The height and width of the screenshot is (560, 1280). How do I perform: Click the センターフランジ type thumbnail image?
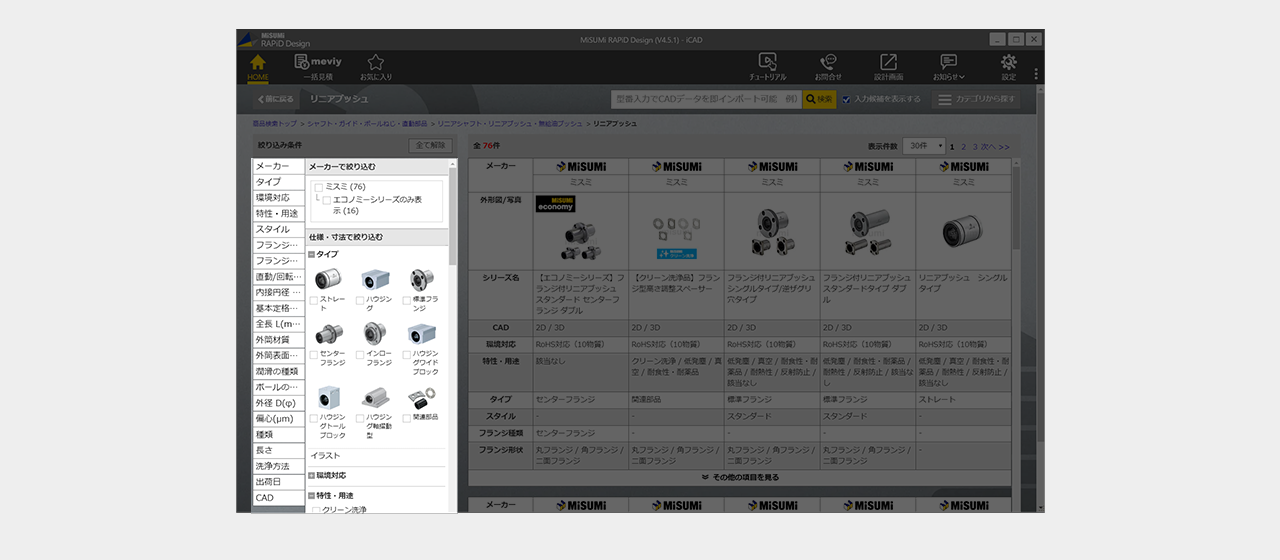tap(328, 333)
